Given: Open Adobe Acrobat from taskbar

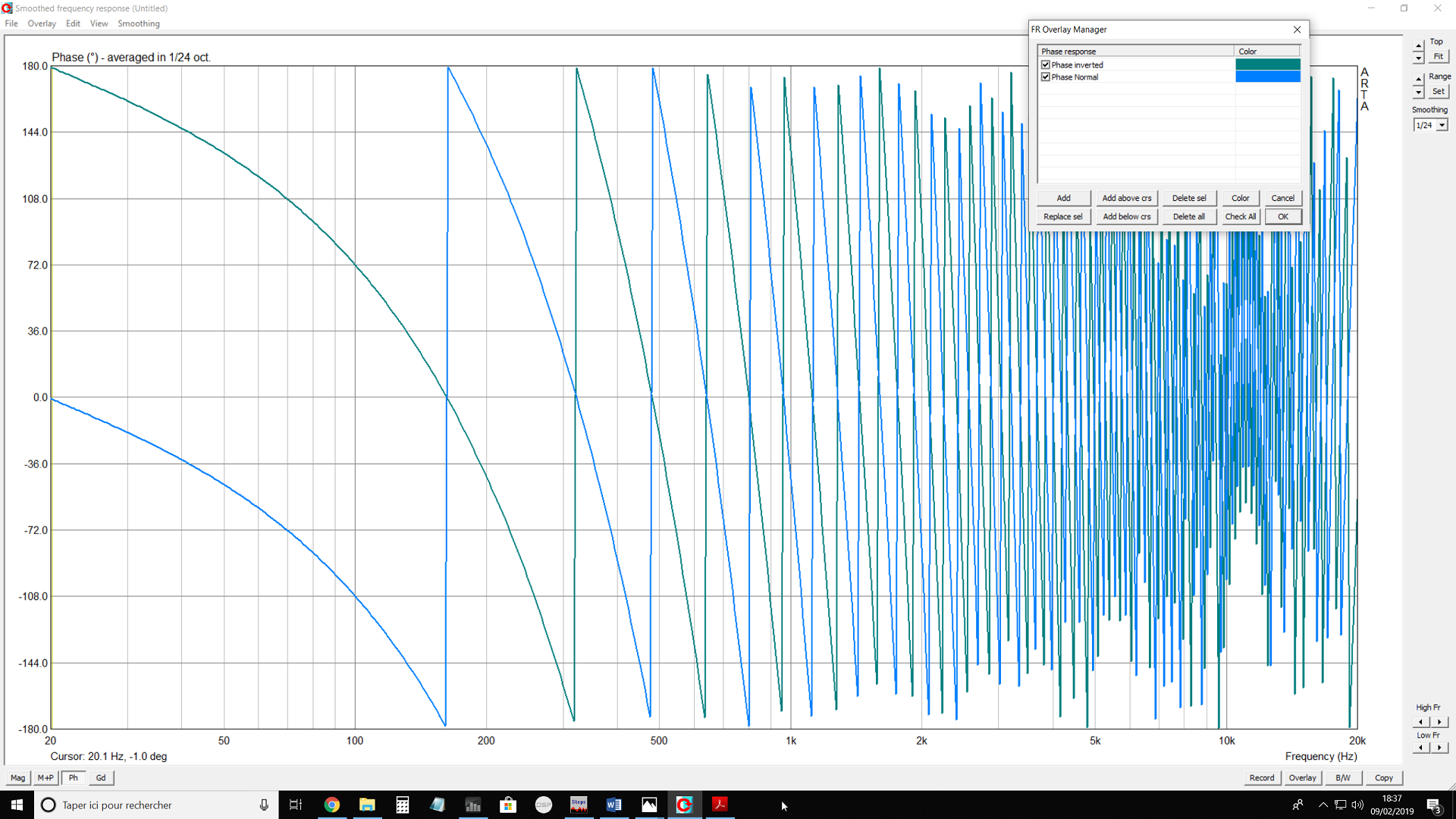Looking at the screenshot, I should point(720,805).
